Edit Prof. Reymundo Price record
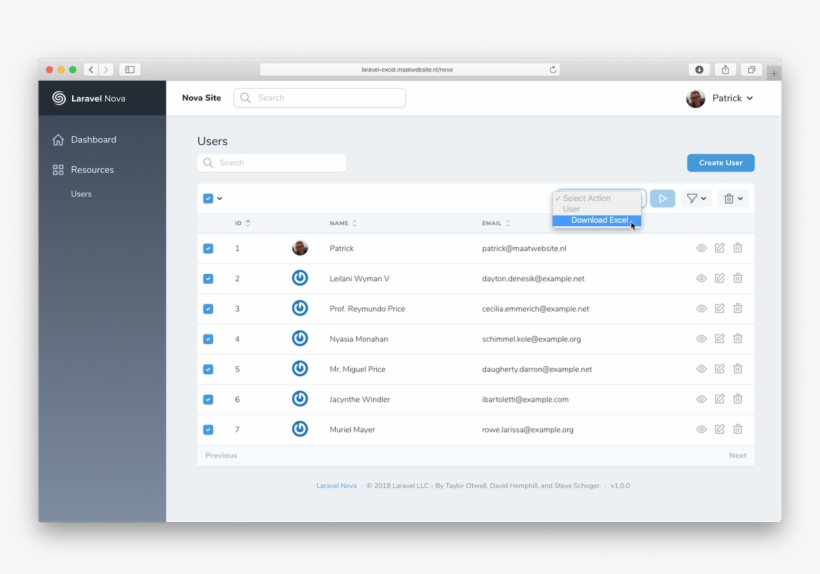 pos(720,308)
